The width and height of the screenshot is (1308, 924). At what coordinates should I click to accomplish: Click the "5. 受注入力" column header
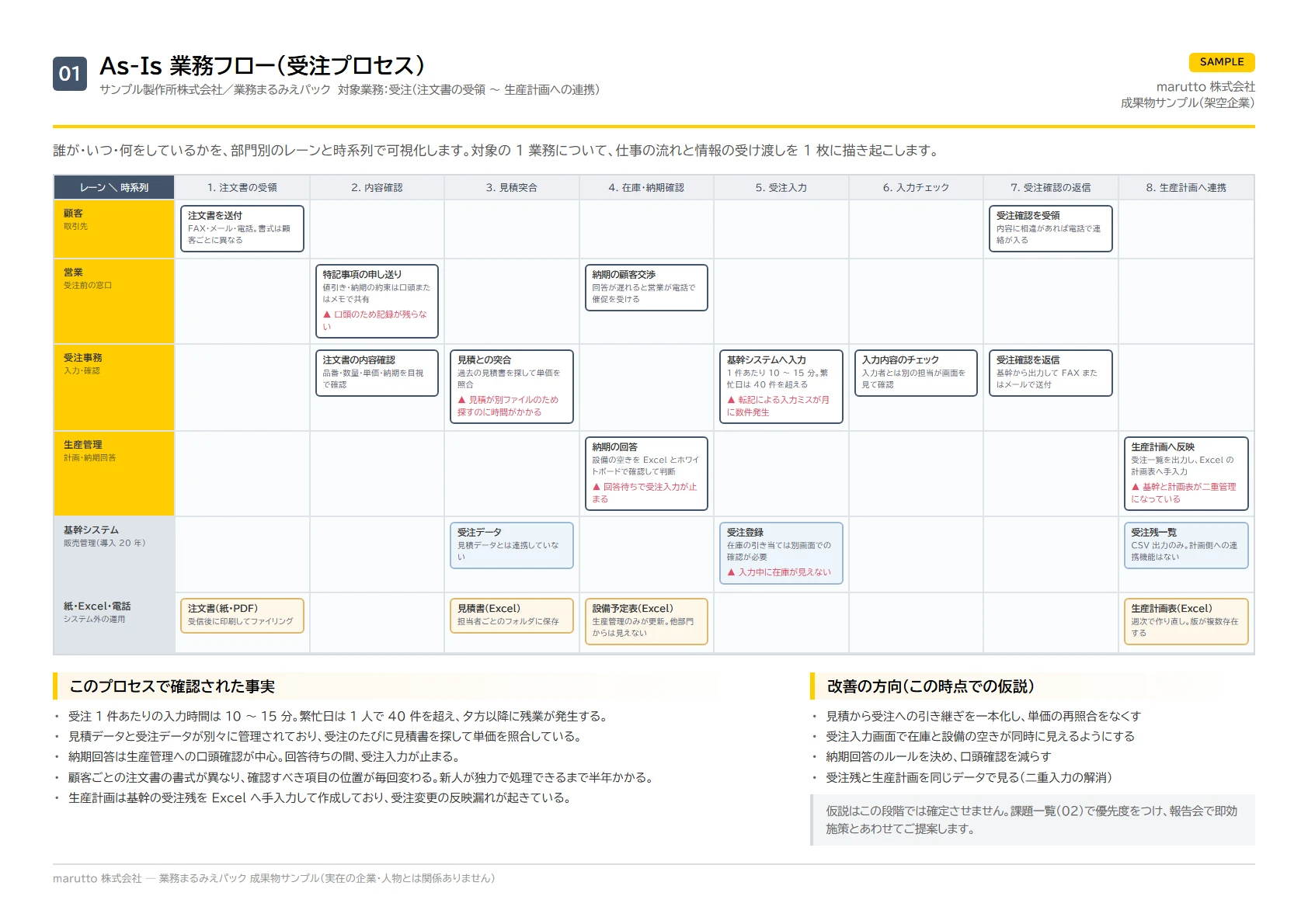[781, 188]
